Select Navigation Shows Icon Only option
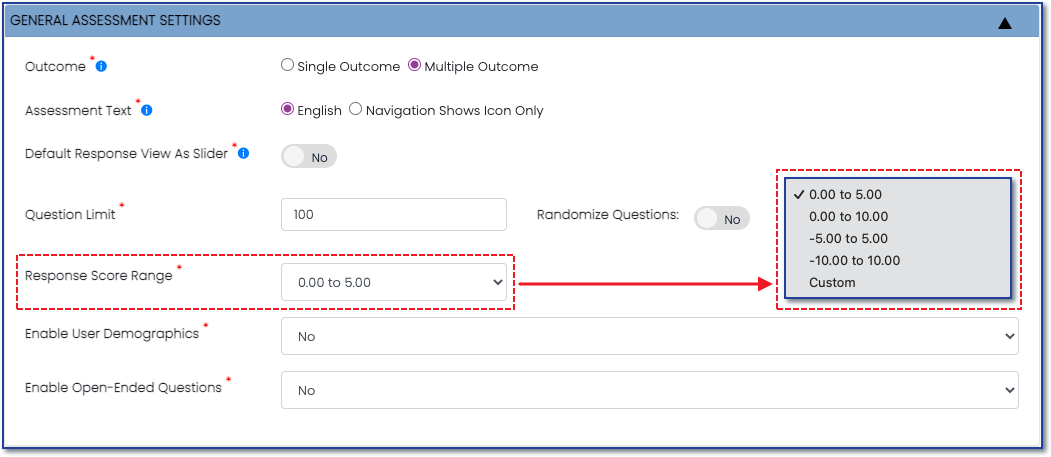 pyautogui.click(x=356, y=109)
